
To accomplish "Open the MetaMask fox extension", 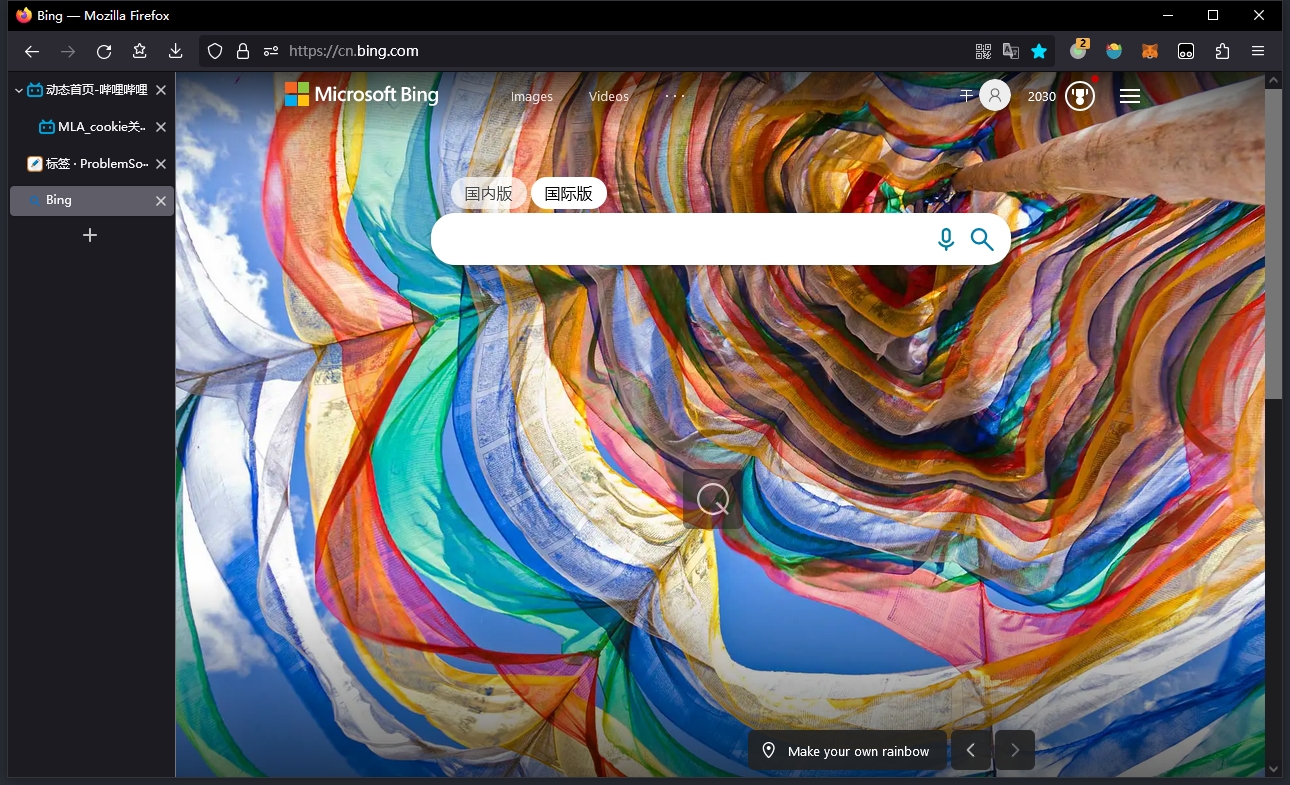I will coord(1150,51).
